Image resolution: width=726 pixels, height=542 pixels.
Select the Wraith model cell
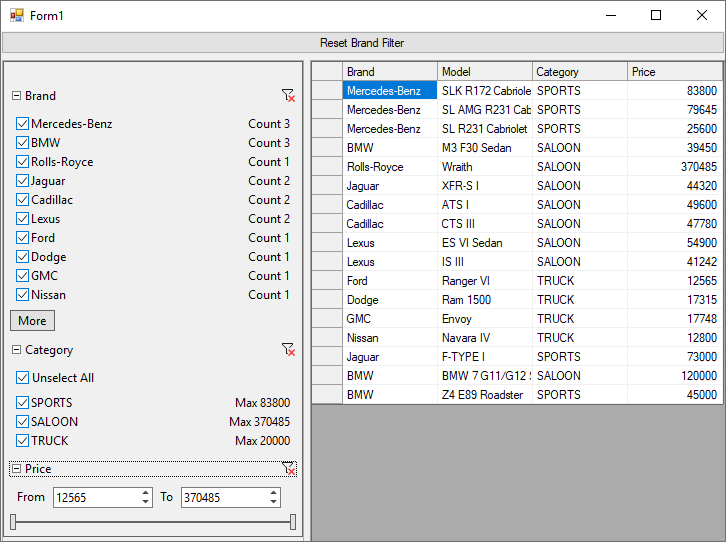(485, 167)
